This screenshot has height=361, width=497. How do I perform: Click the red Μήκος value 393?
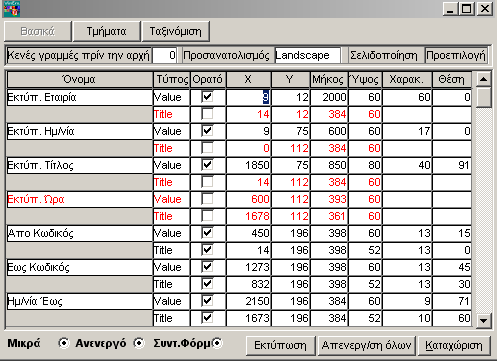329,199
